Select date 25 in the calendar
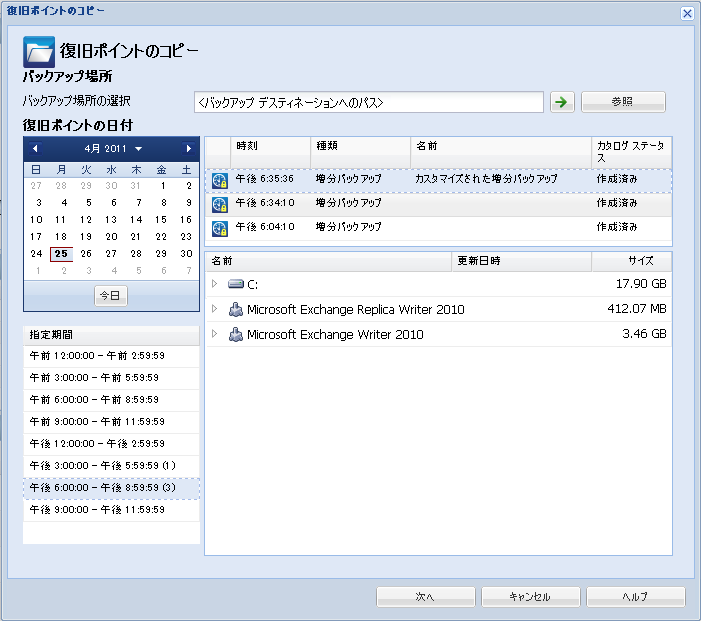701x621 pixels. [x=62, y=254]
